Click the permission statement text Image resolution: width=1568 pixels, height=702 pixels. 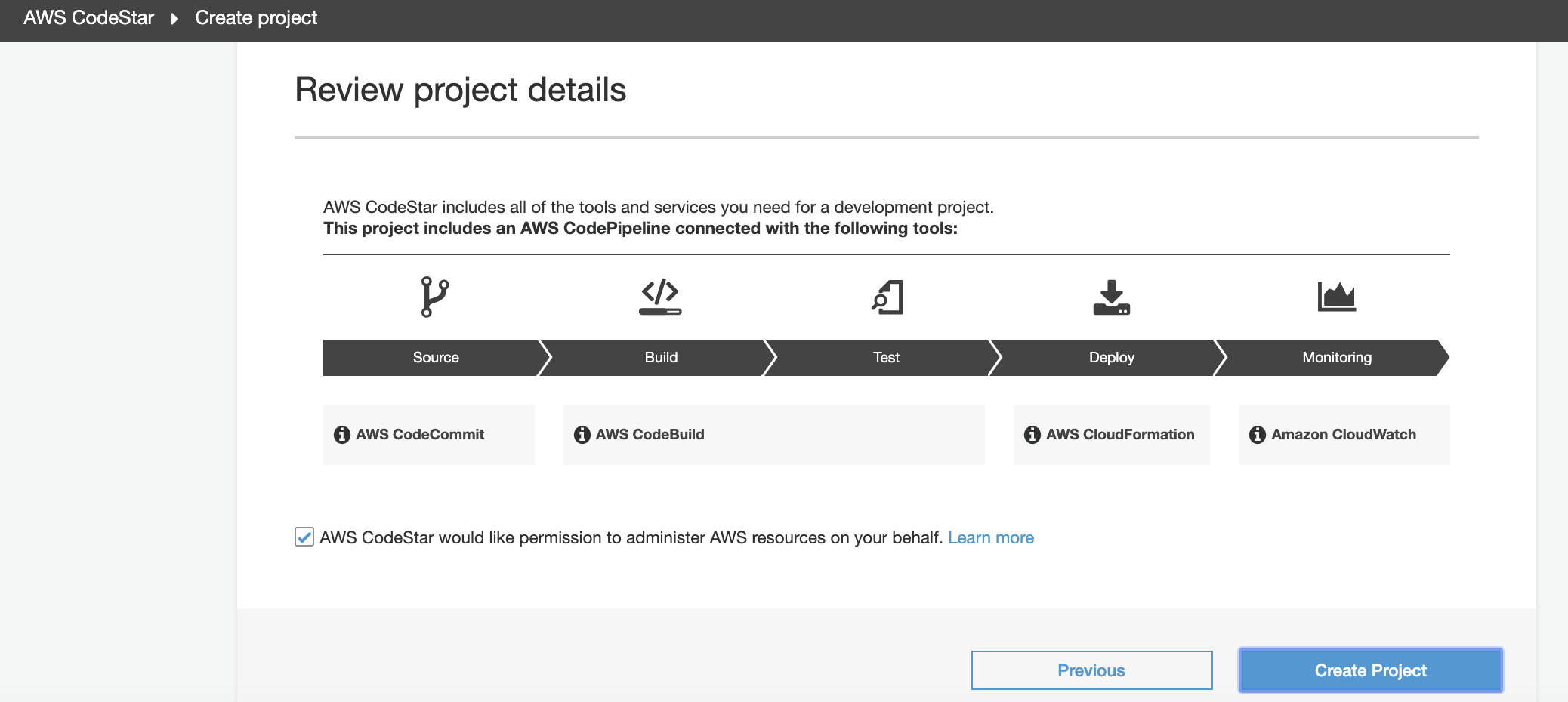pos(631,537)
